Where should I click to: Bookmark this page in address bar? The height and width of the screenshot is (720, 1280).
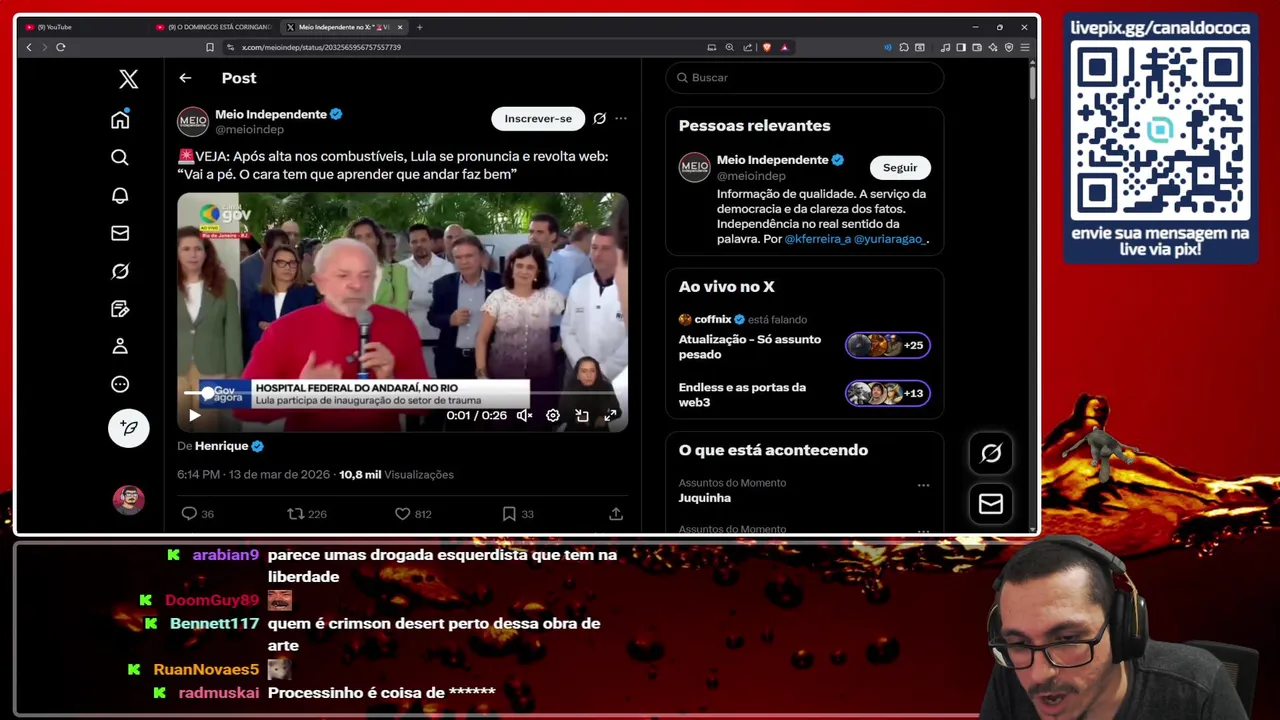pos(210,47)
